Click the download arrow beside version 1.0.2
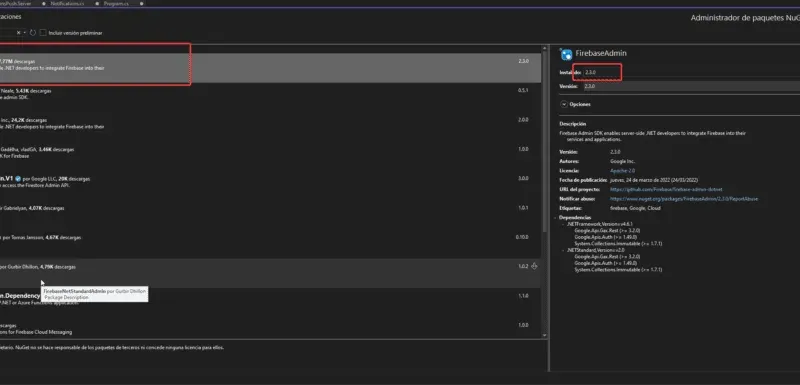 tap(534, 266)
